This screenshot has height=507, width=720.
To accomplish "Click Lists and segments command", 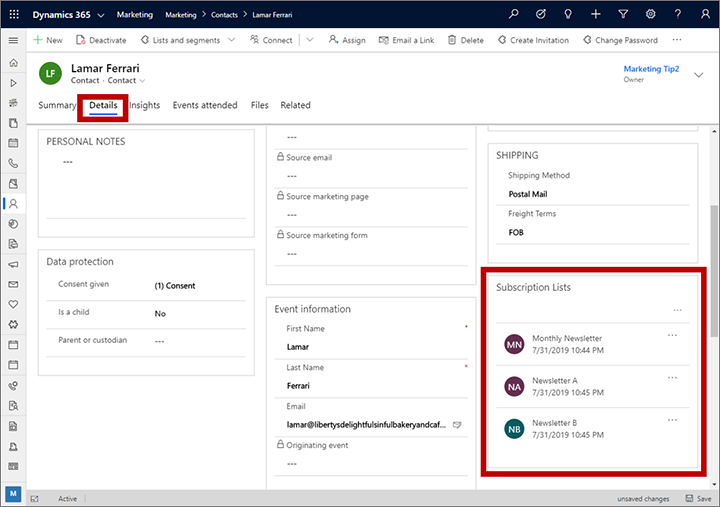I will [x=180, y=40].
